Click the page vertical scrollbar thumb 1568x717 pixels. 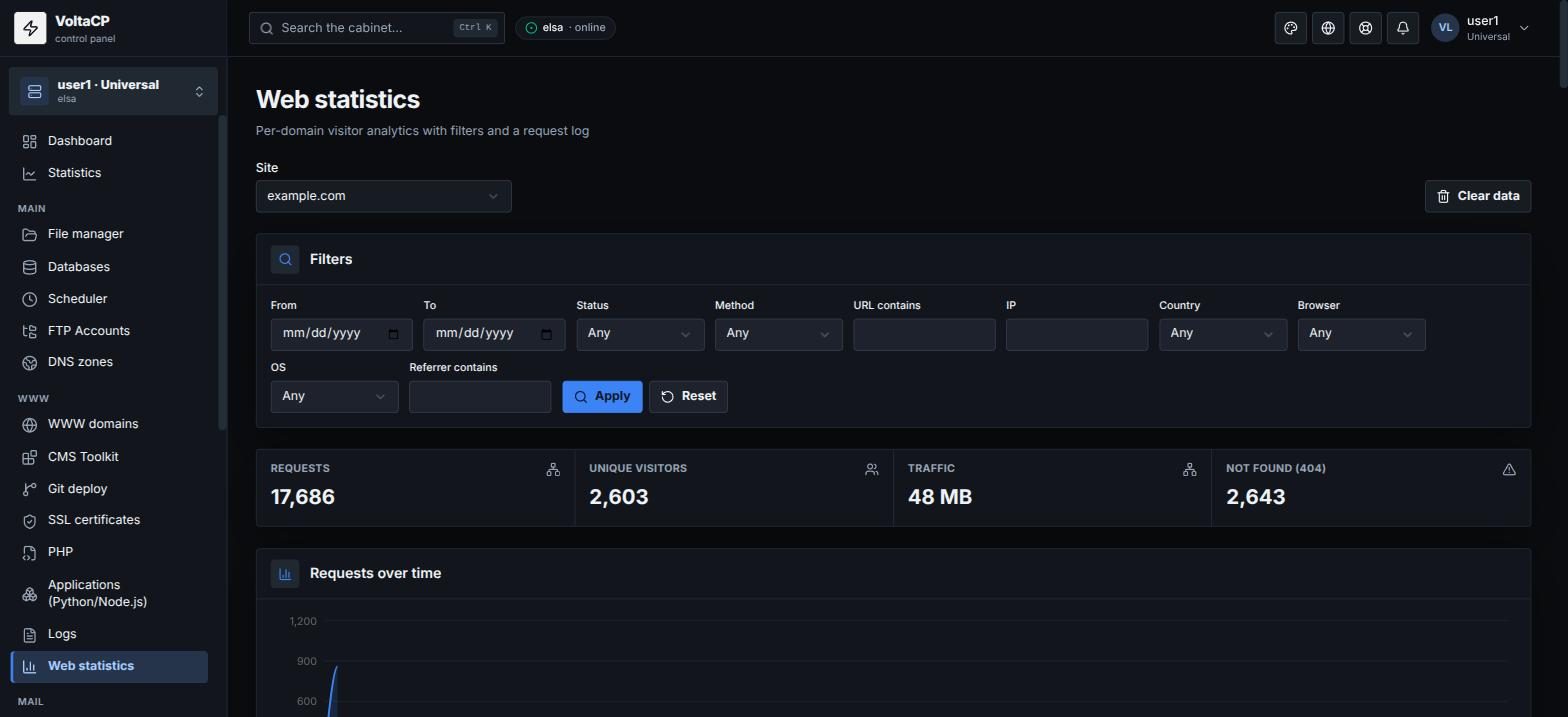tap(1563, 43)
